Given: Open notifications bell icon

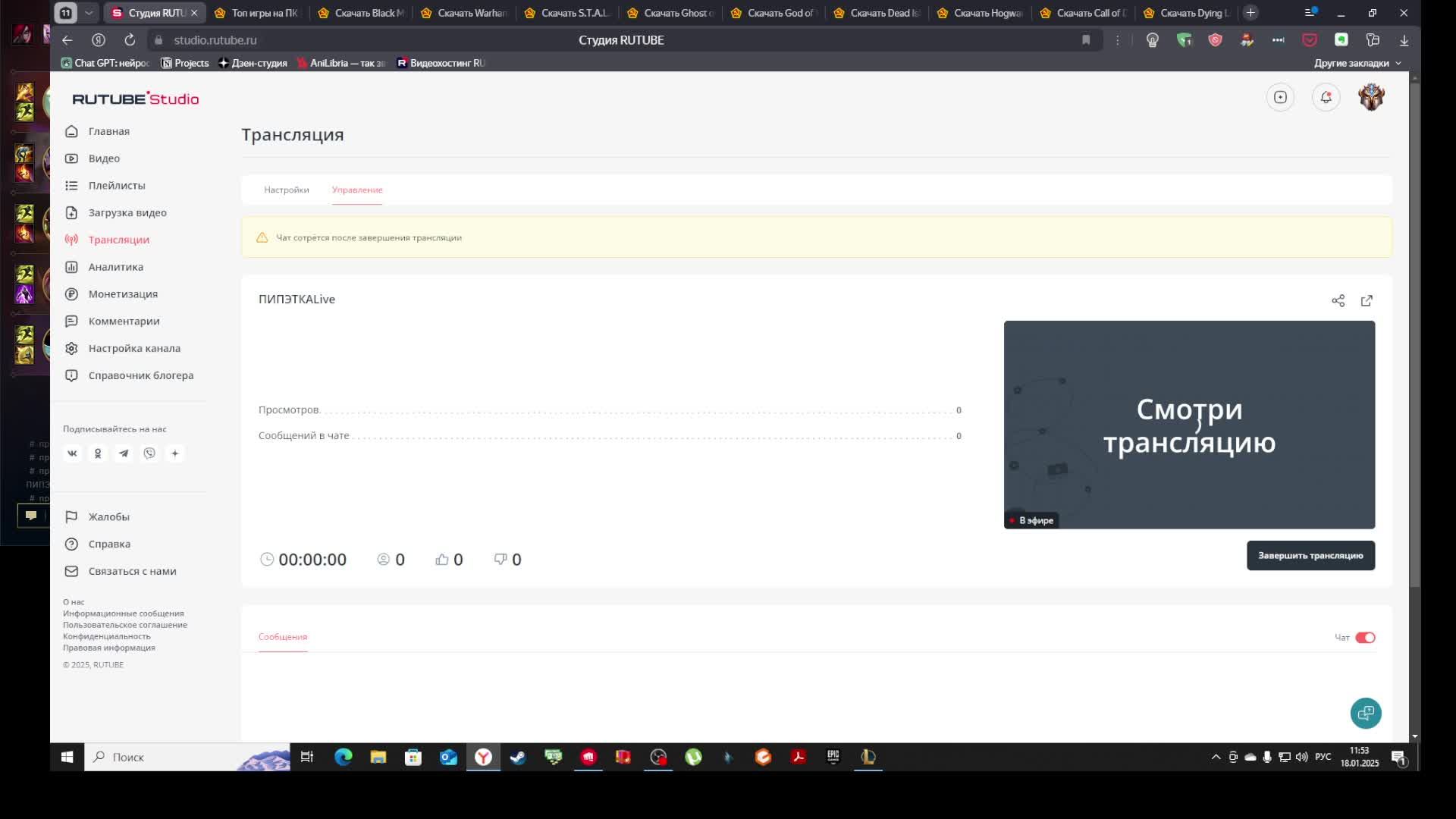Looking at the screenshot, I should tap(1326, 97).
